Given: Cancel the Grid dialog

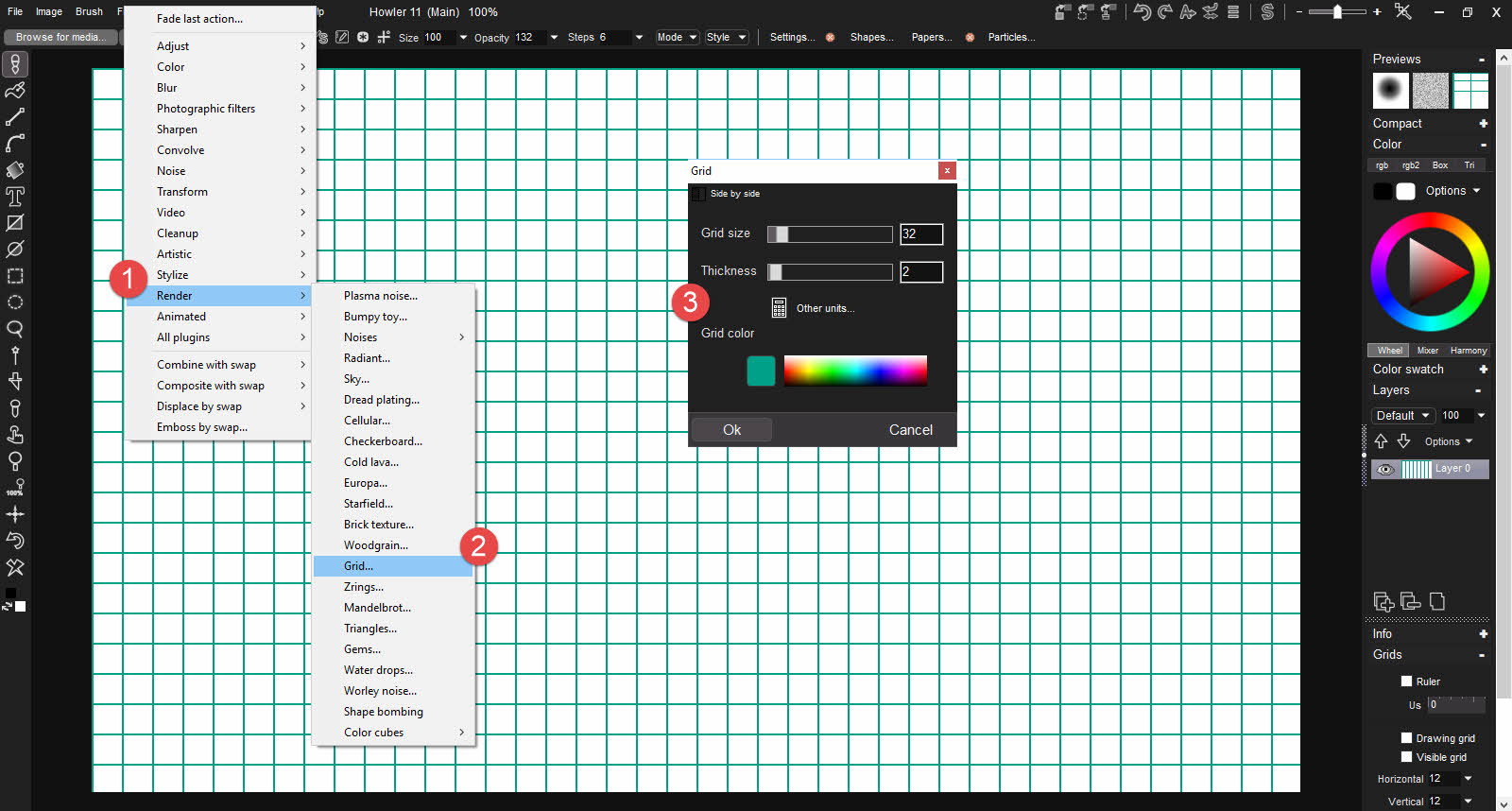Looking at the screenshot, I should [x=910, y=430].
